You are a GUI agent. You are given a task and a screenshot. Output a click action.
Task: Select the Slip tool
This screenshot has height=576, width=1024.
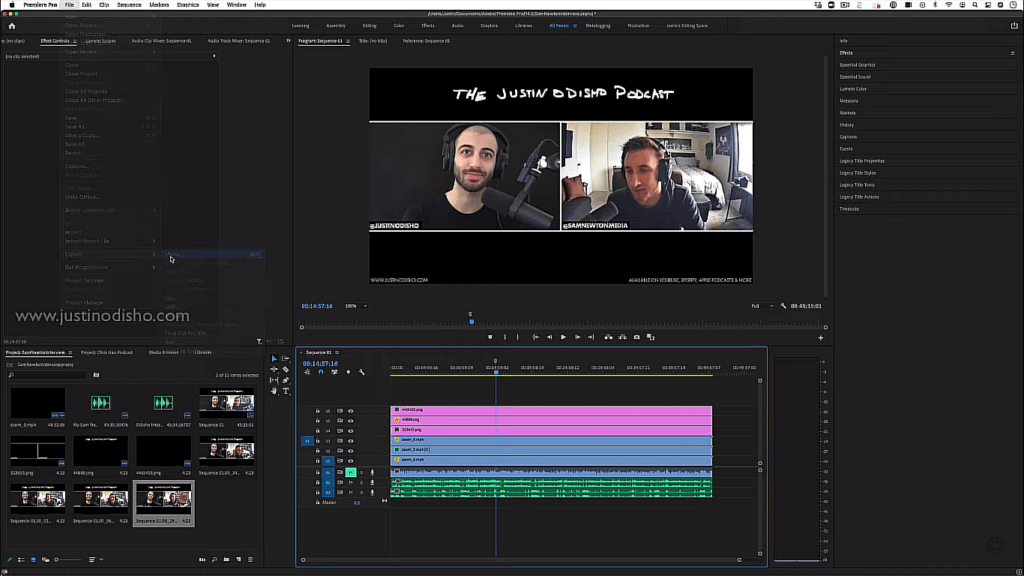pyautogui.click(x=274, y=380)
